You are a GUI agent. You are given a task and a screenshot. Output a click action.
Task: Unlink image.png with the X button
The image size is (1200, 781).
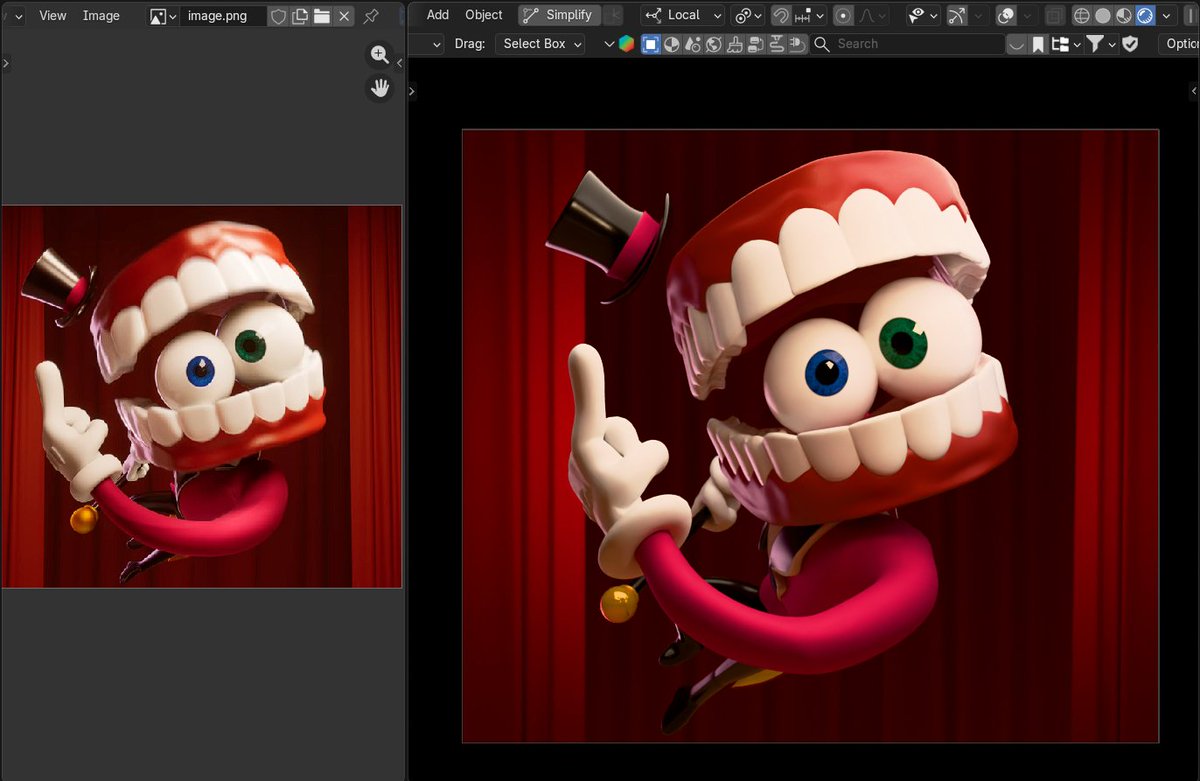344,16
